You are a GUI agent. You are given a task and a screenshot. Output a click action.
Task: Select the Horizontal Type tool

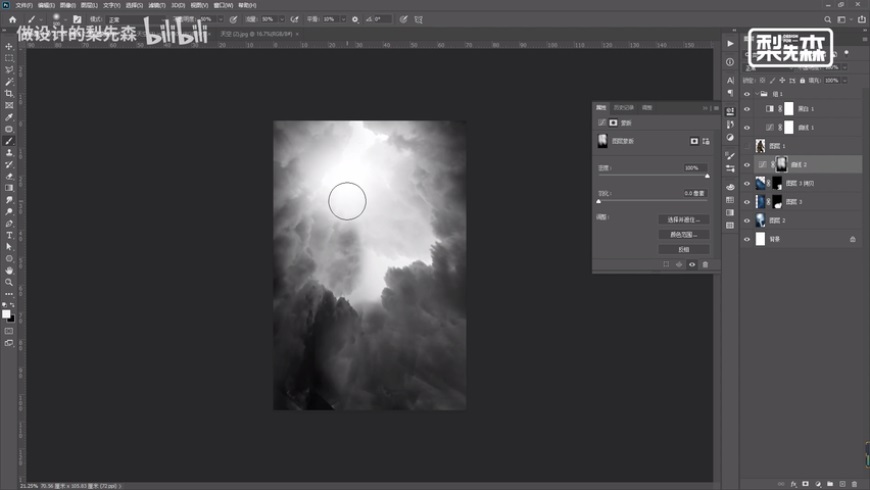click(x=9, y=234)
